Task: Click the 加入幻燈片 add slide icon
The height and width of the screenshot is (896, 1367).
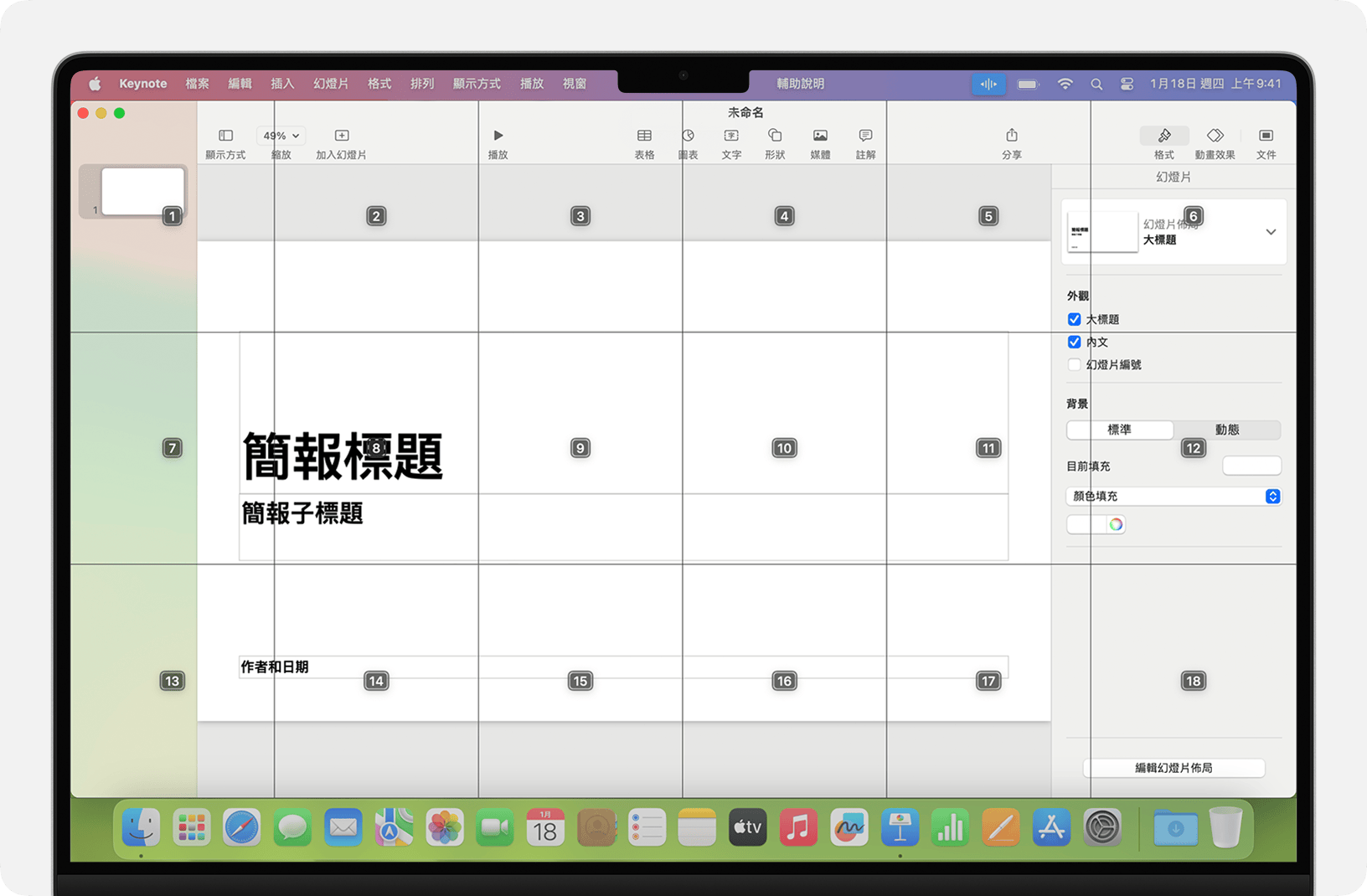Action: click(x=342, y=136)
